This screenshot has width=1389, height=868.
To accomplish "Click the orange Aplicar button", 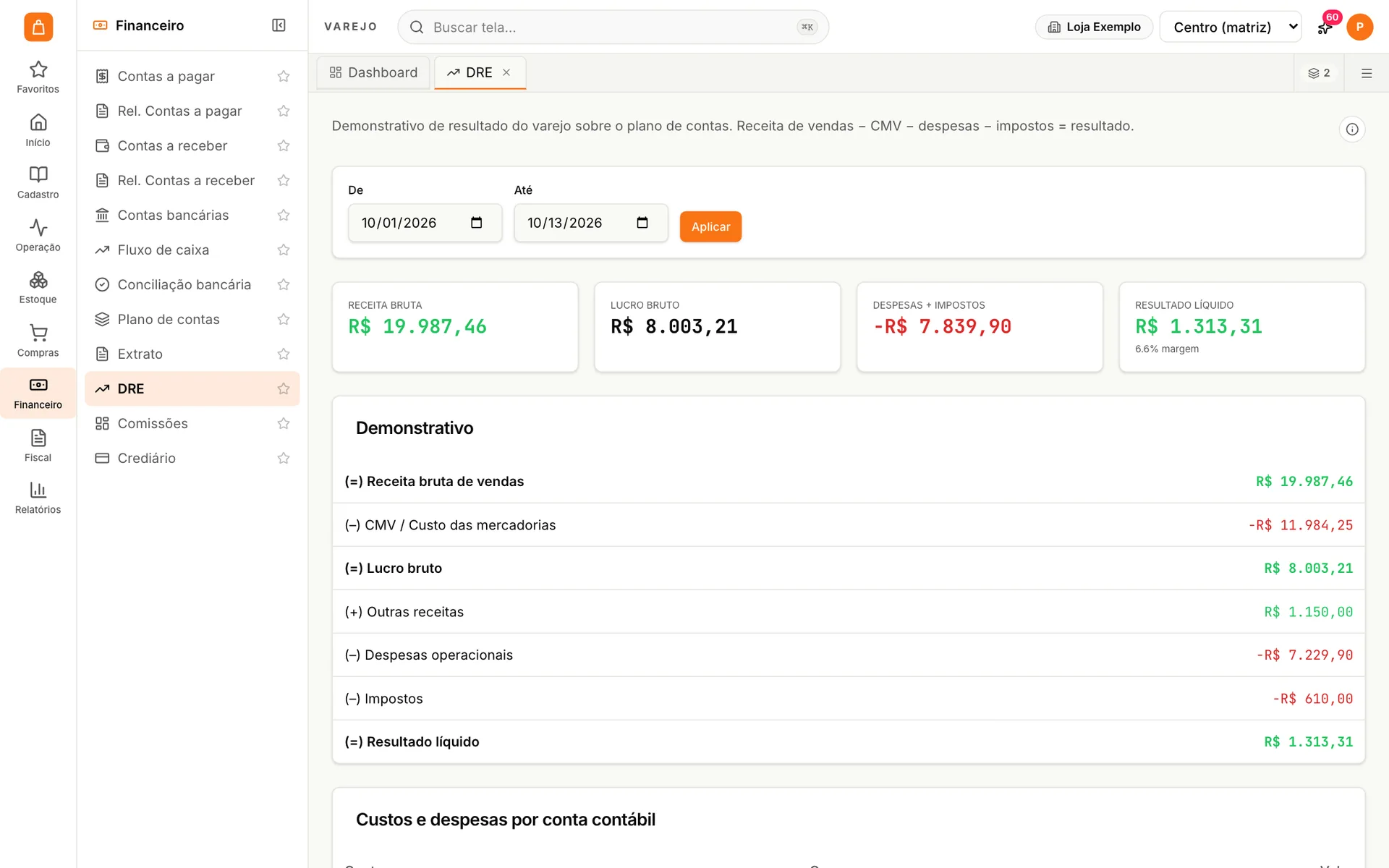I will 710,226.
